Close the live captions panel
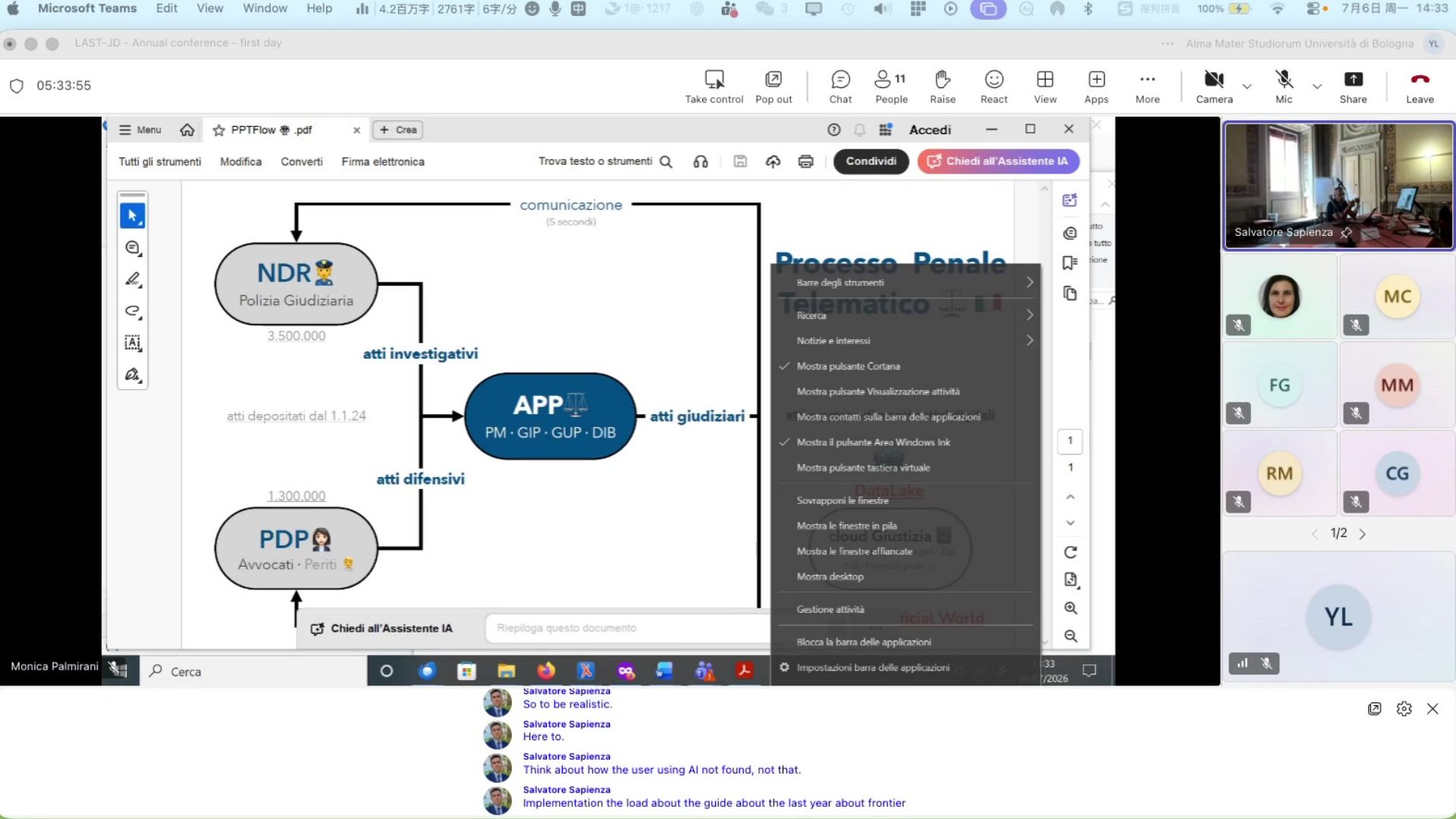Viewport: 1456px width, 819px height. [x=1432, y=708]
